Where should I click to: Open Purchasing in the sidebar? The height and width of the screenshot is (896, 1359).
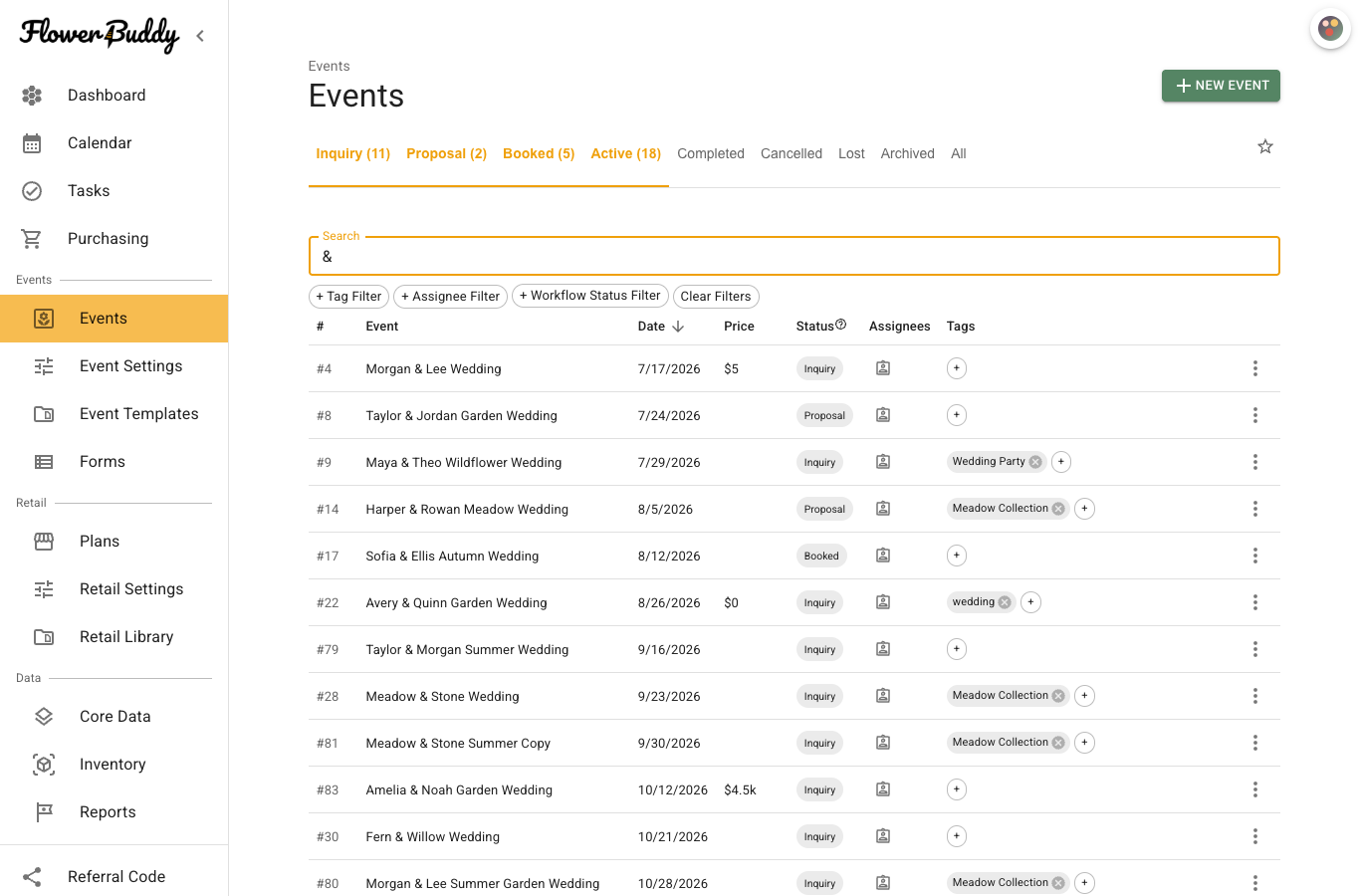click(x=113, y=239)
